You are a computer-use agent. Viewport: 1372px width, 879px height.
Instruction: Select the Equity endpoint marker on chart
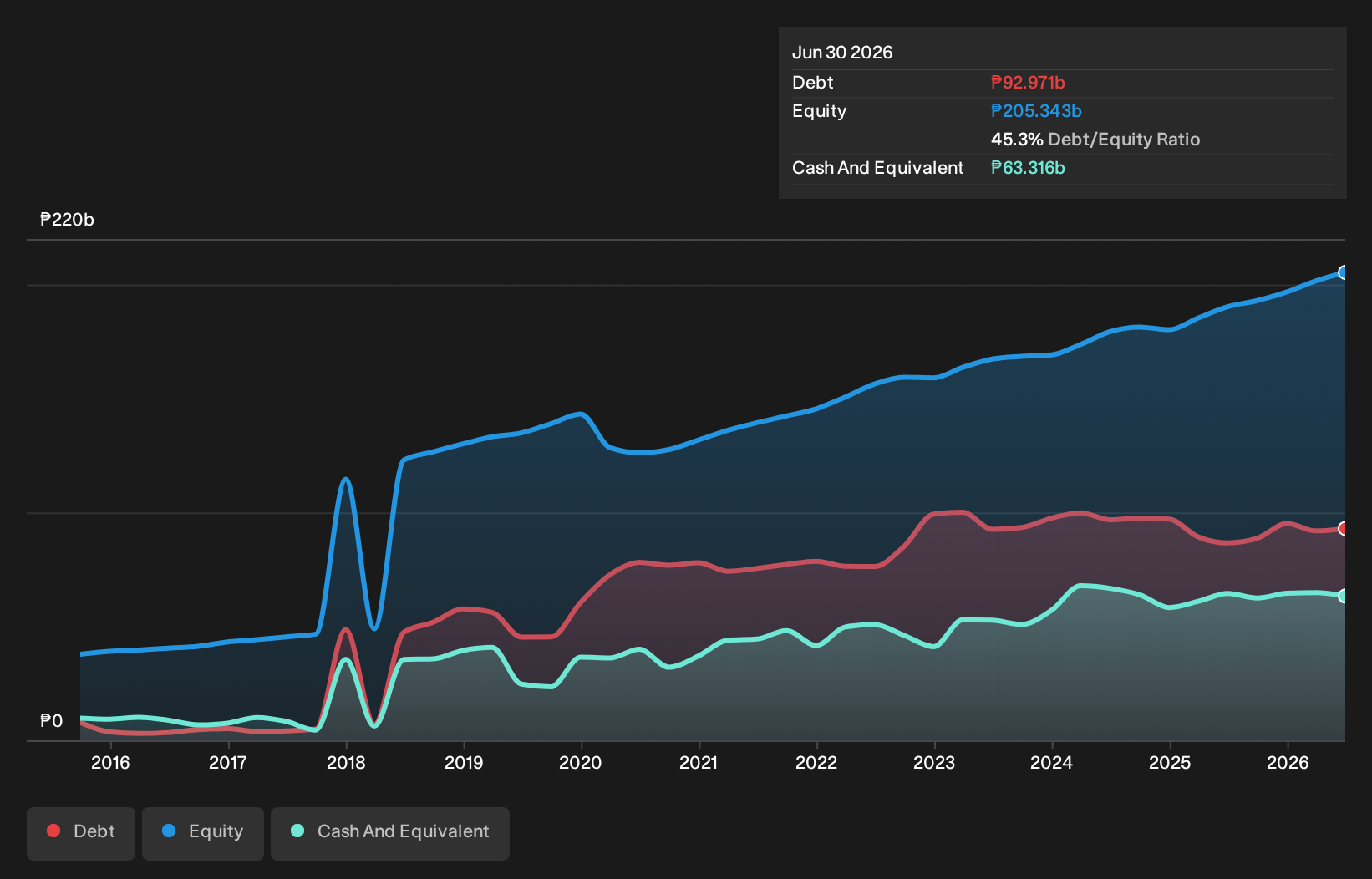point(1344,272)
